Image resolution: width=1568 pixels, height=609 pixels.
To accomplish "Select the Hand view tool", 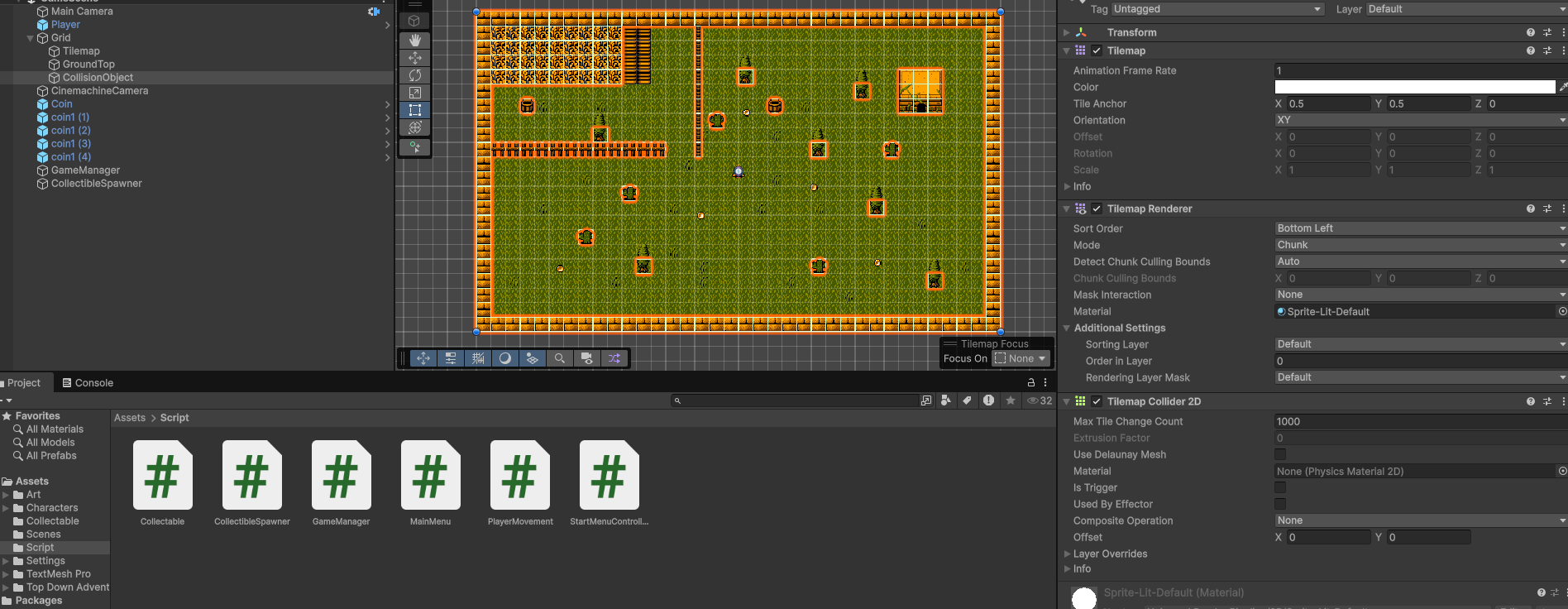I will tap(414, 40).
